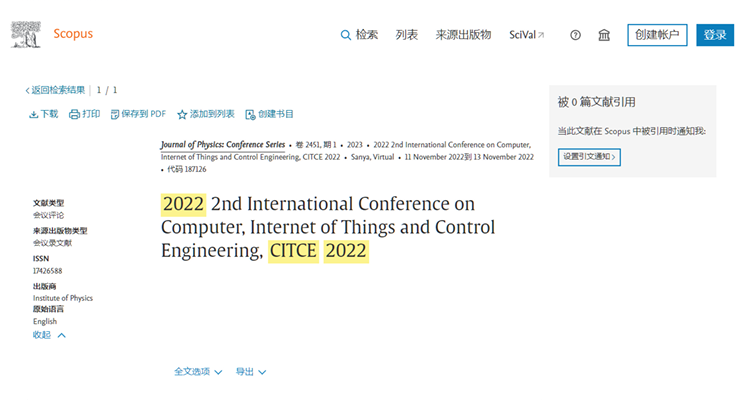The height and width of the screenshot is (400, 739).
Task: Open Journal of Physics: Conference Series link
Action: [x=222, y=145]
